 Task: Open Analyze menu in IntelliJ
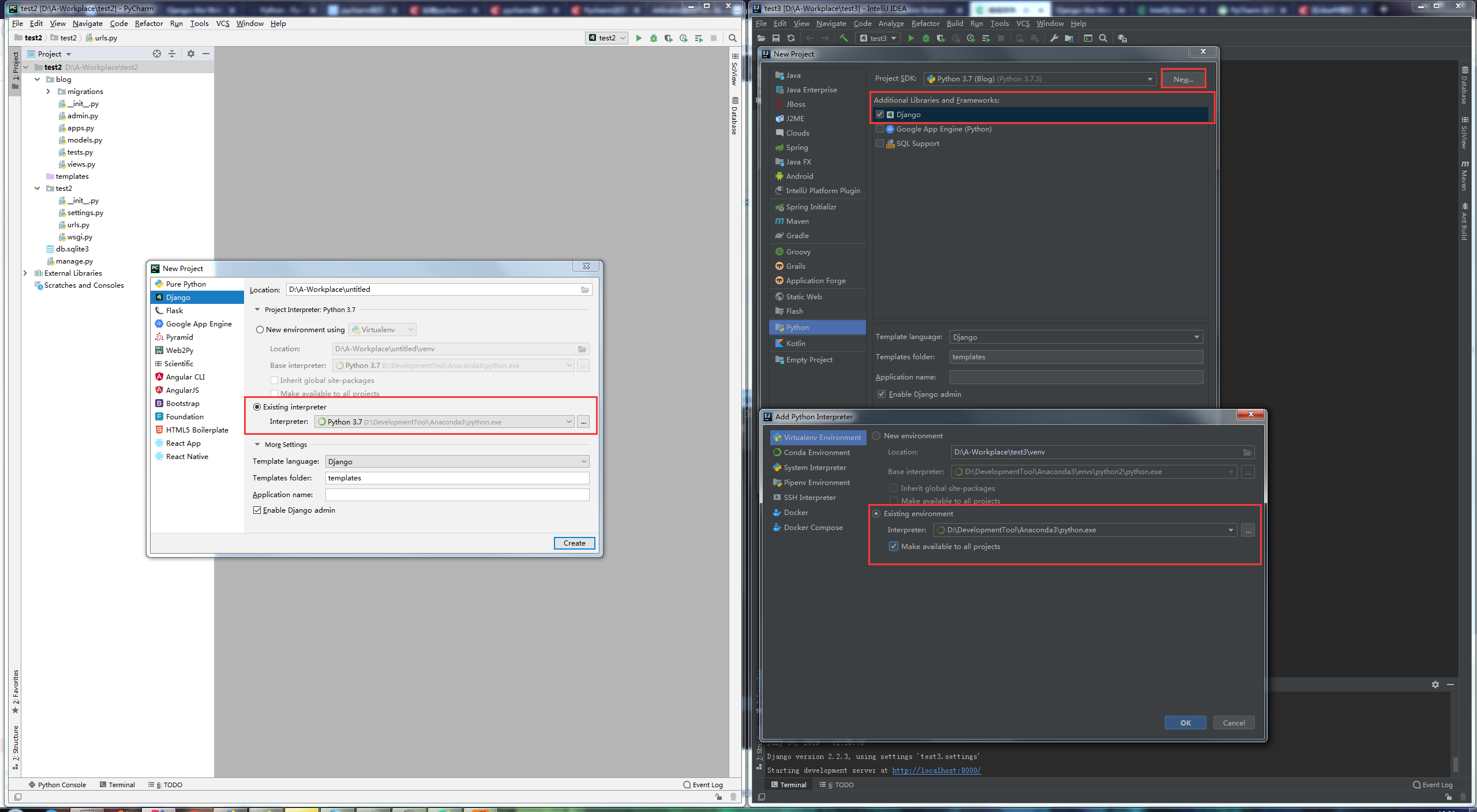coord(891,23)
